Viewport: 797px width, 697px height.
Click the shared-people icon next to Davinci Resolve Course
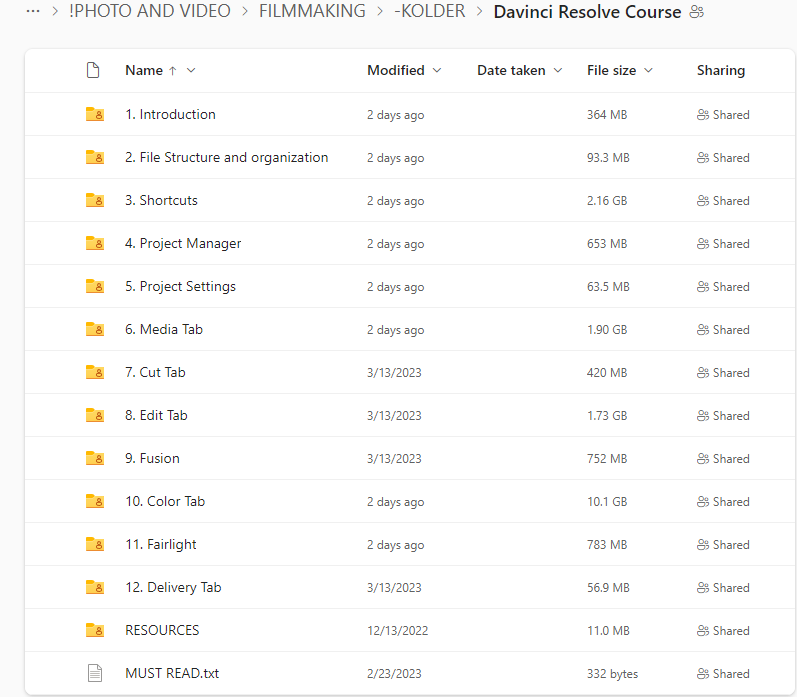[x=696, y=12]
